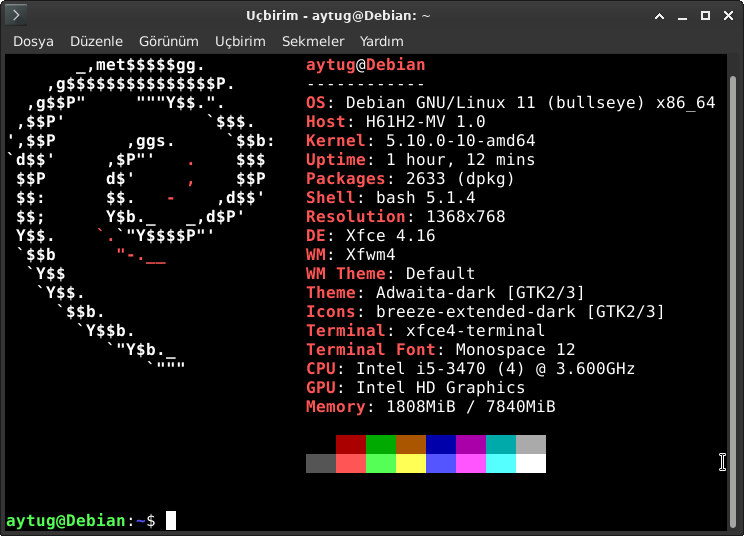The width and height of the screenshot is (744, 536).
Task: Click the light gray color block
Action: click(531, 444)
